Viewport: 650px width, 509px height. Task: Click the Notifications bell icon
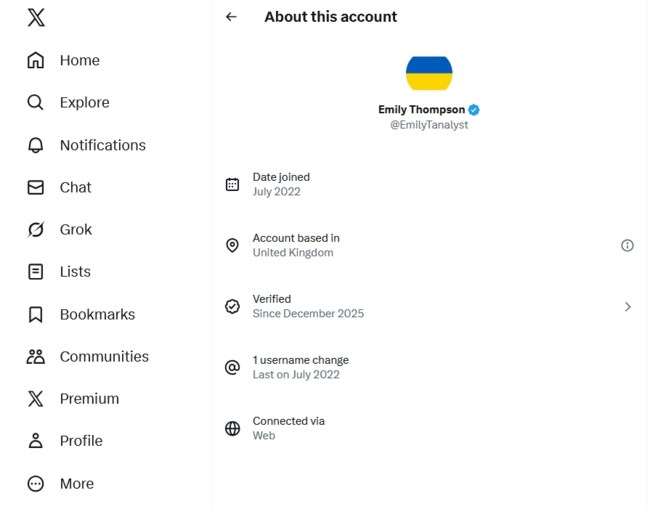tap(36, 145)
